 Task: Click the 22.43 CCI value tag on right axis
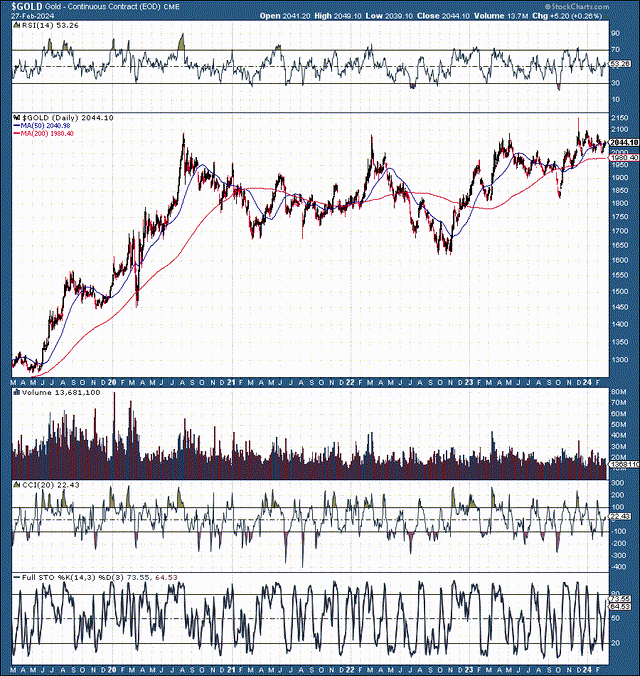(x=620, y=516)
